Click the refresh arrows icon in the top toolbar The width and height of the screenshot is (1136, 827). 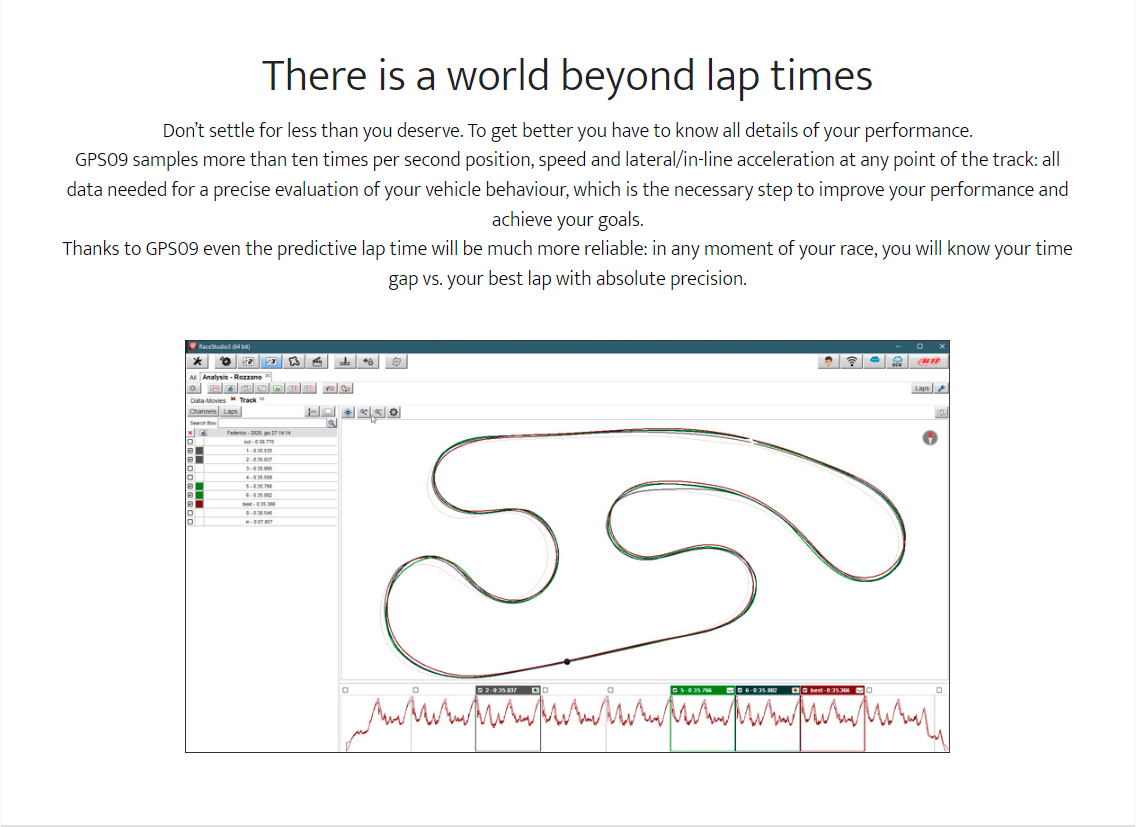click(396, 361)
